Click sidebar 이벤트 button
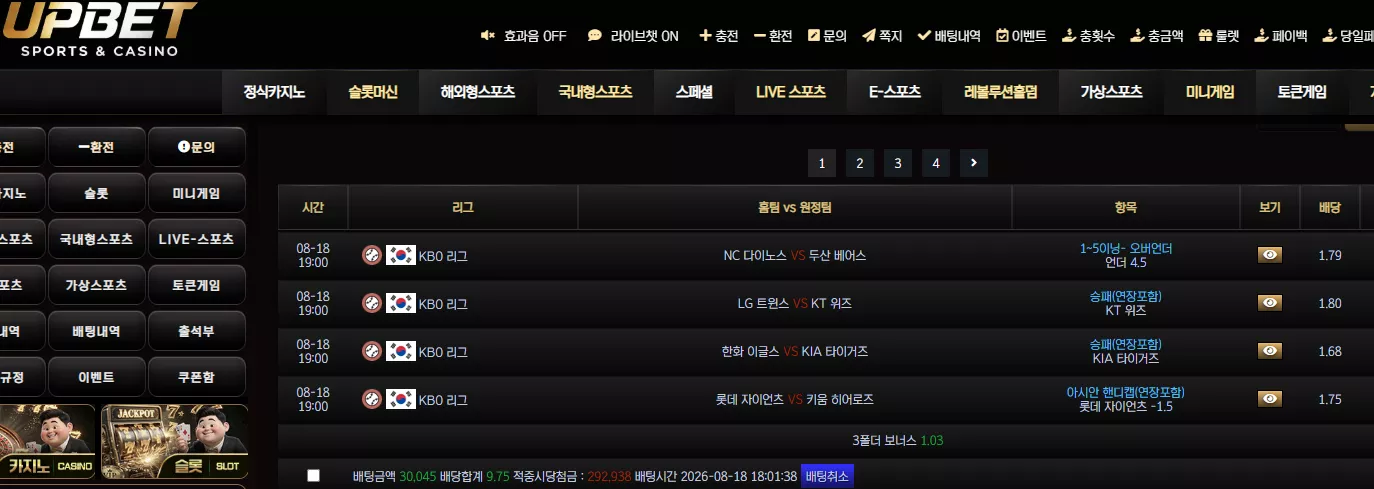 (x=96, y=377)
